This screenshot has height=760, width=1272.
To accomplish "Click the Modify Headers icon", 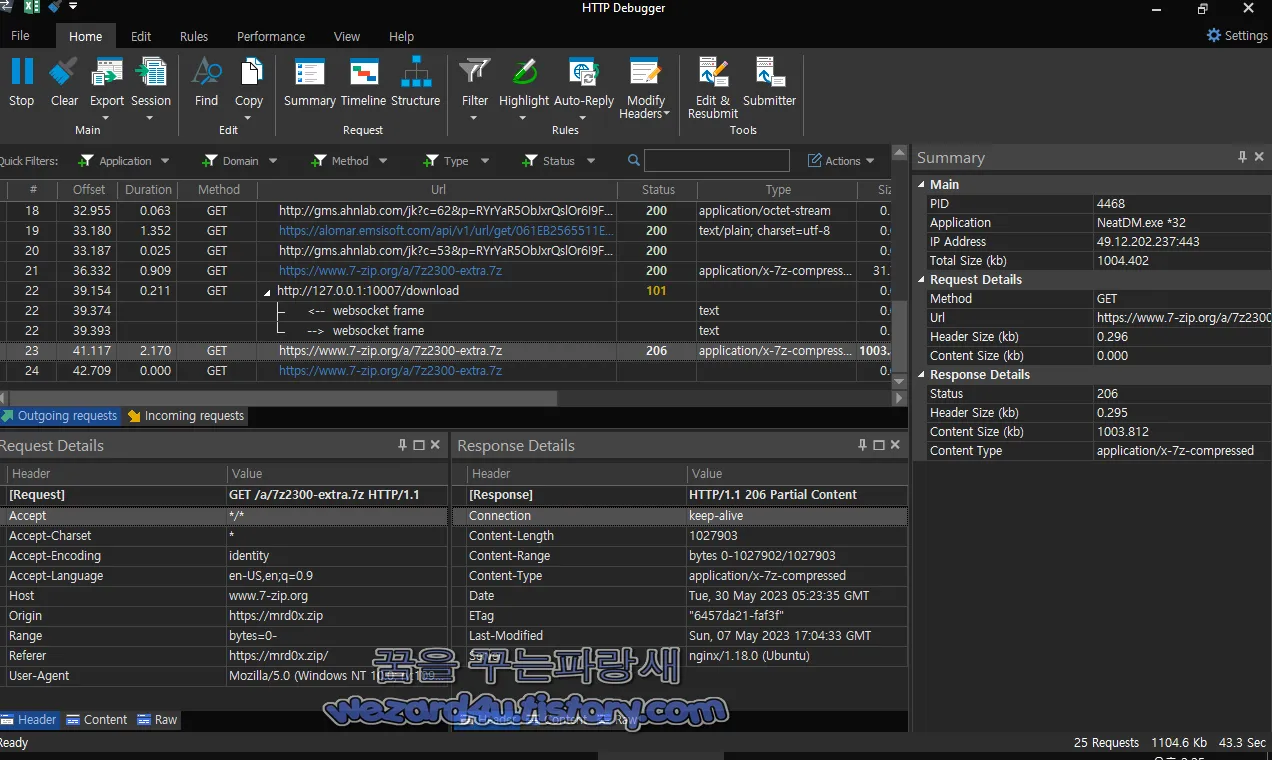I will 646,72.
